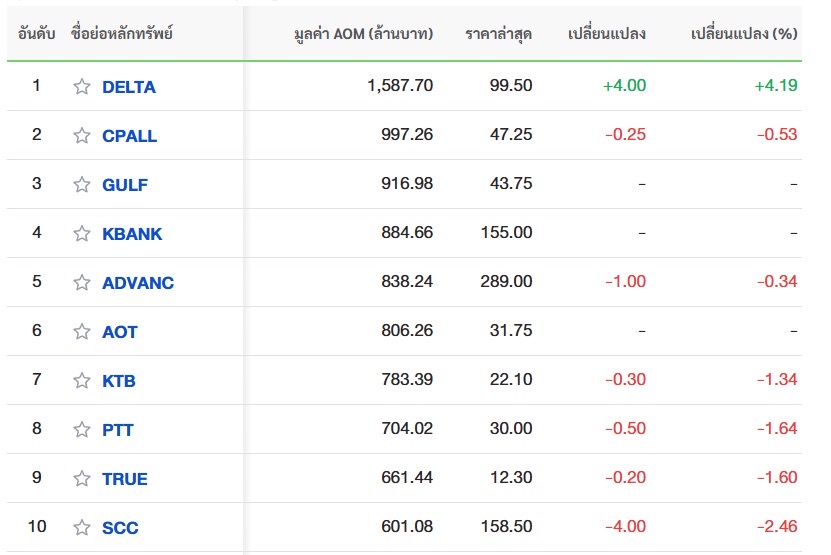The image size is (831, 555).
Task: Favorite KTB using its star icon
Action: click(x=82, y=381)
